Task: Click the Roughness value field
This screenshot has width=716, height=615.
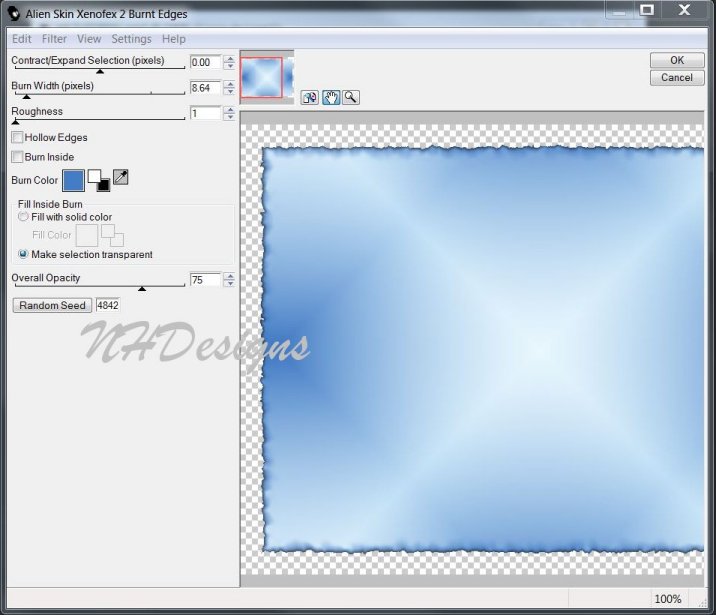Action: pyautogui.click(x=205, y=113)
